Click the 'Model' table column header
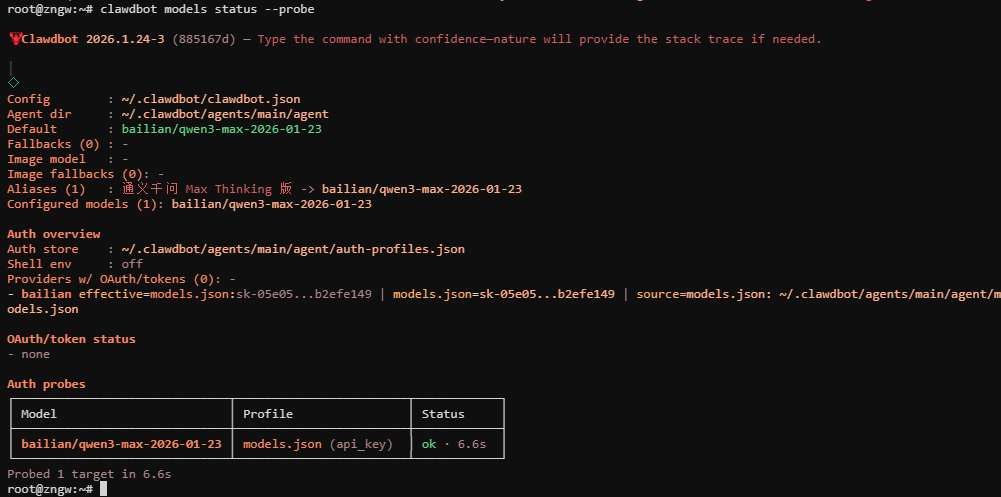The height and width of the screenshot is (497, 1001). tap(39, 414)
